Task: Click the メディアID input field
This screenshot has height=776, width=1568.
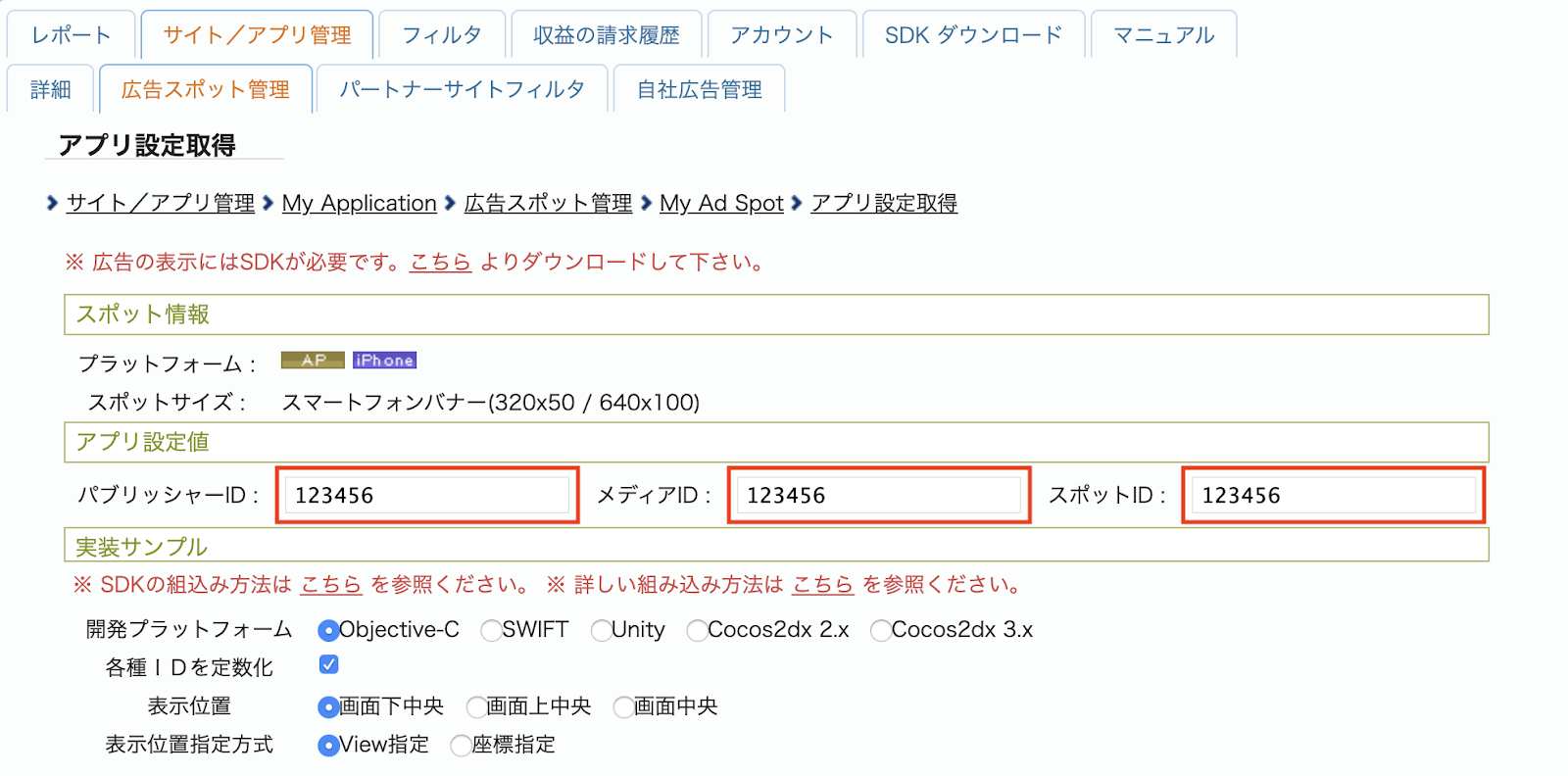Action: [x=878, y=495]
